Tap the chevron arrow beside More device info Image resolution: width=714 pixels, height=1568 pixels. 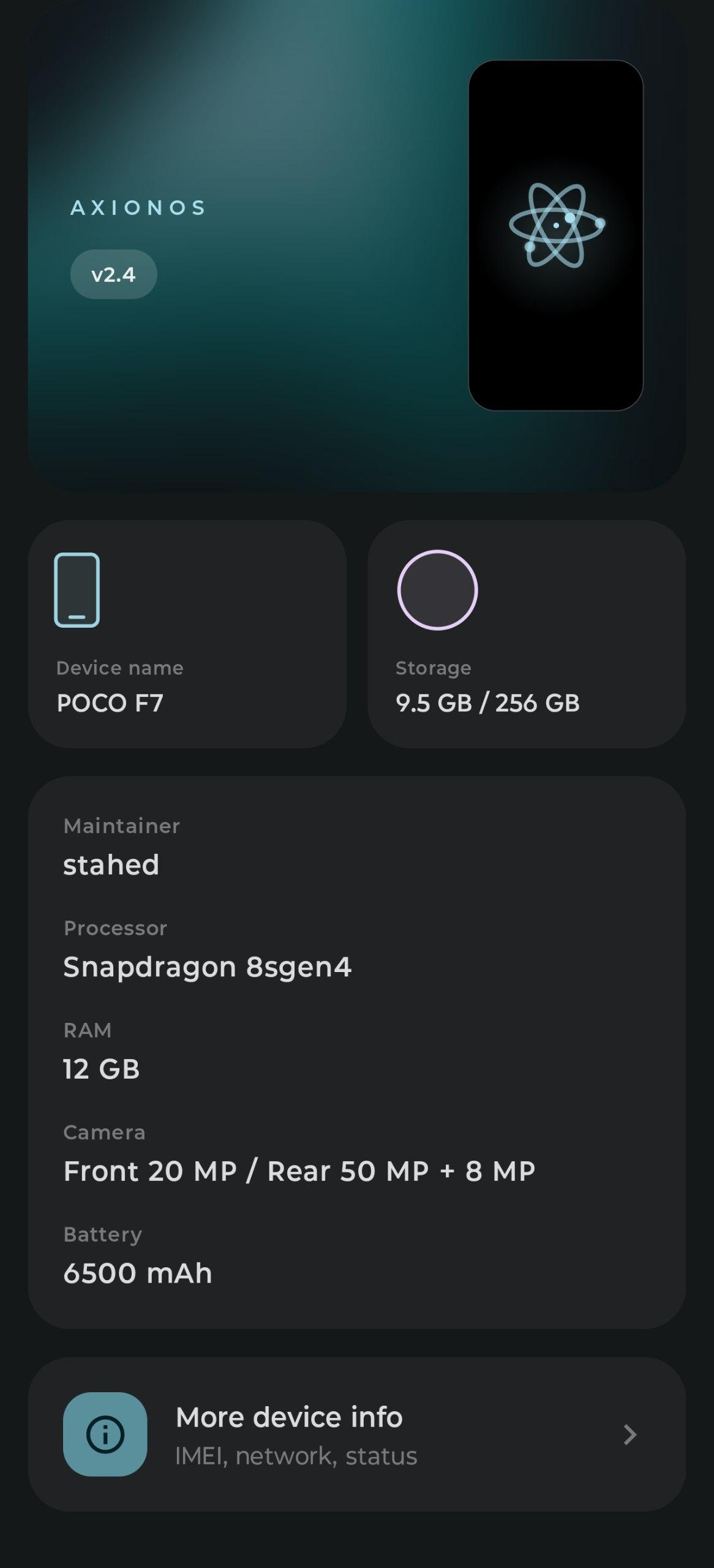[x=629, y=1434]
